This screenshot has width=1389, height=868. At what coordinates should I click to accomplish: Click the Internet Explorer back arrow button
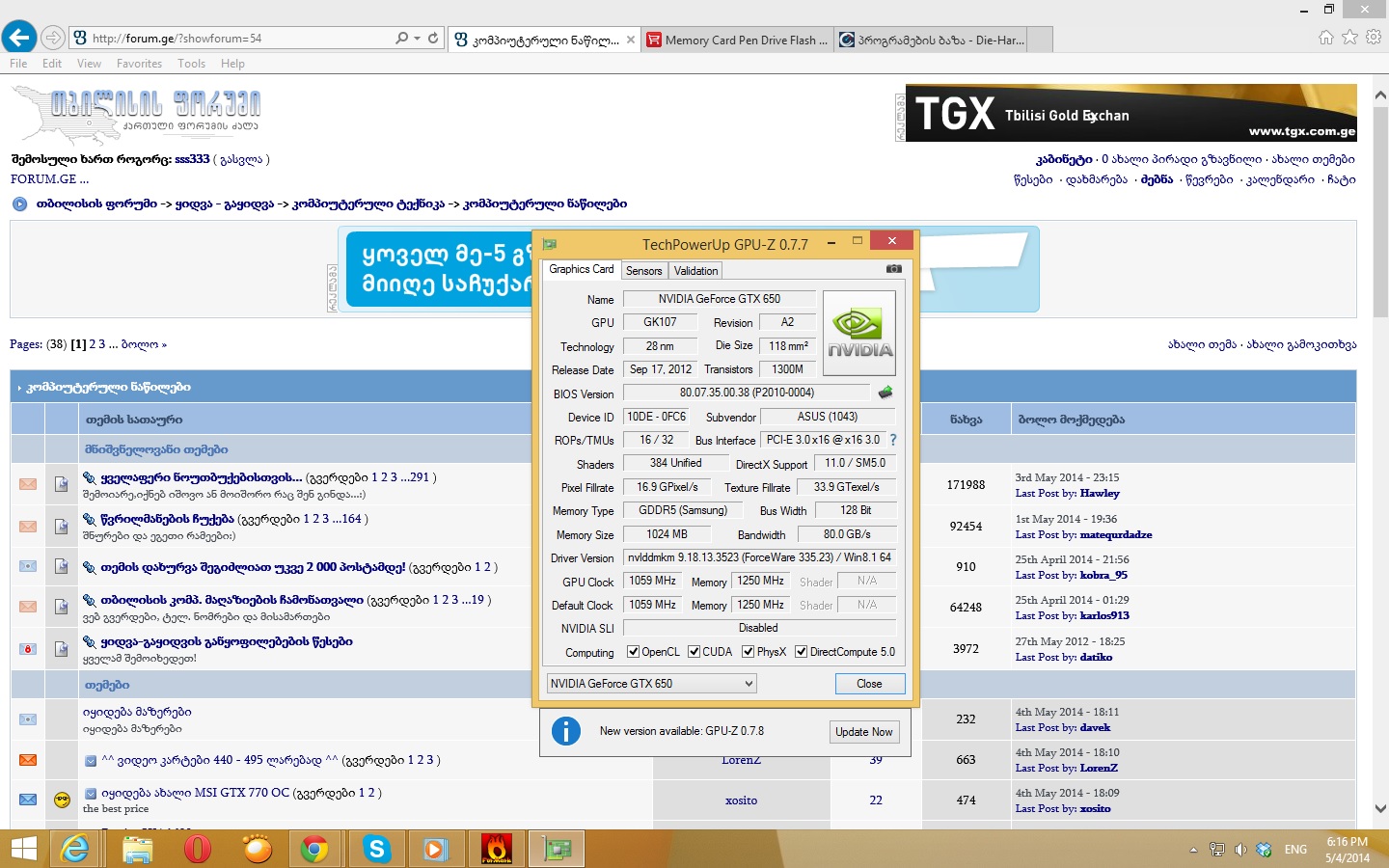tap(18, 38)
